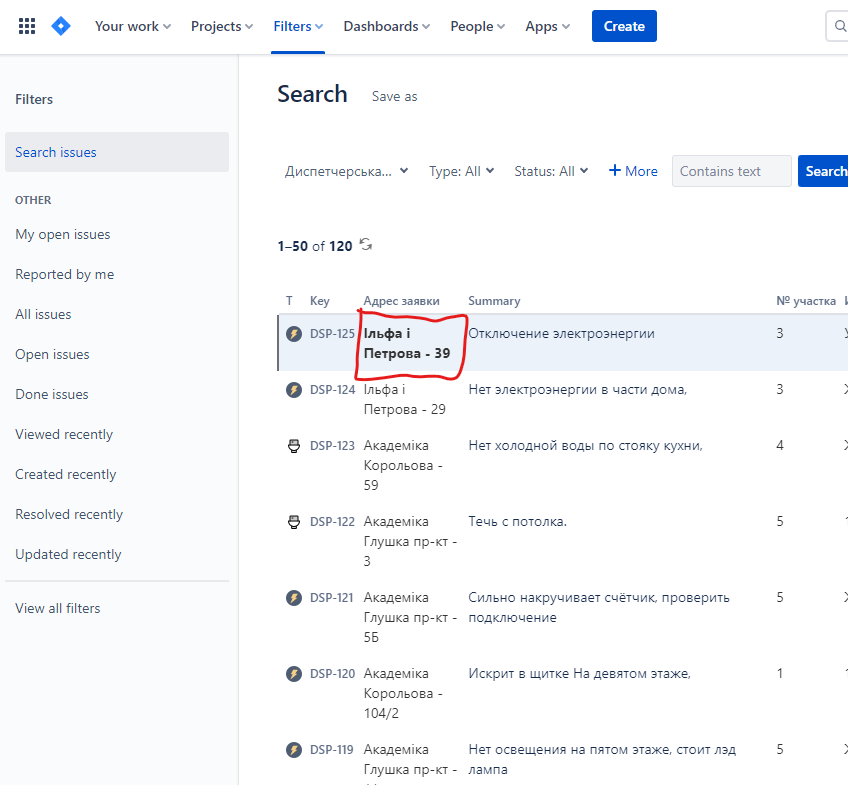Click the plumbing type icon for DSP-123

point(294,446)
